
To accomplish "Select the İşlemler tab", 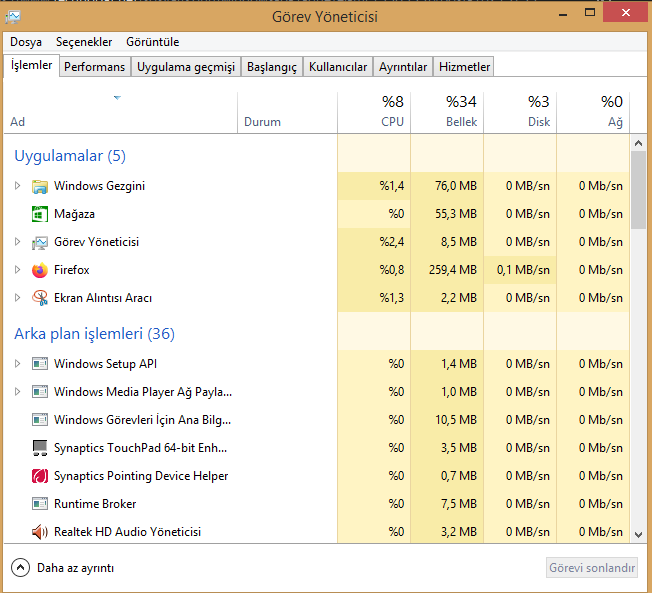I will click(x=31, y=65).
